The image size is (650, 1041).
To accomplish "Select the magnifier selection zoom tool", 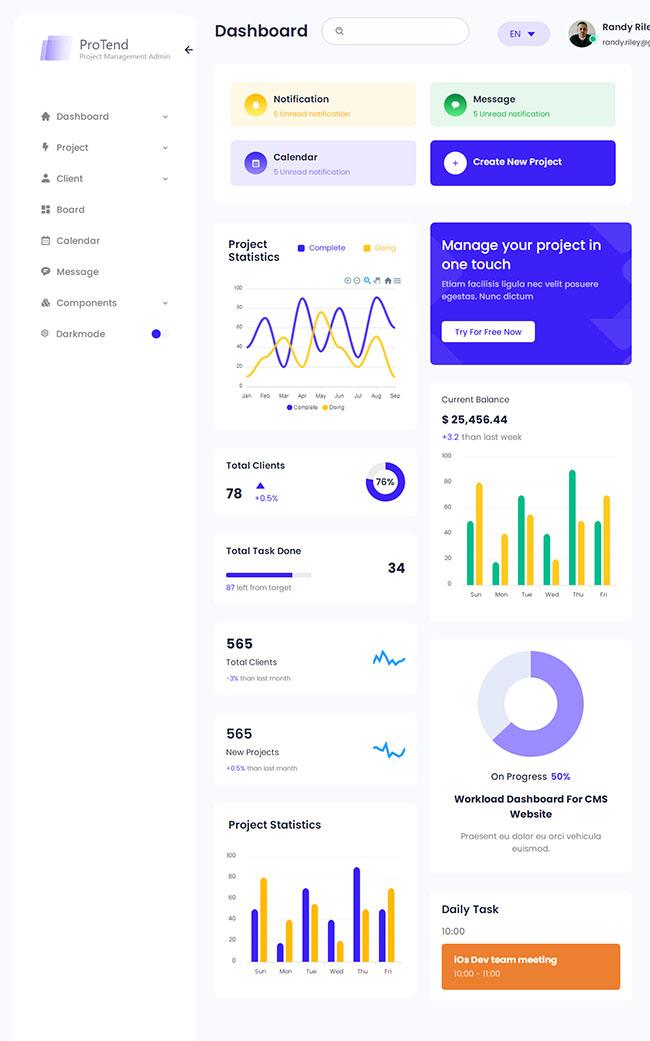I will click(x=367, y=281).
